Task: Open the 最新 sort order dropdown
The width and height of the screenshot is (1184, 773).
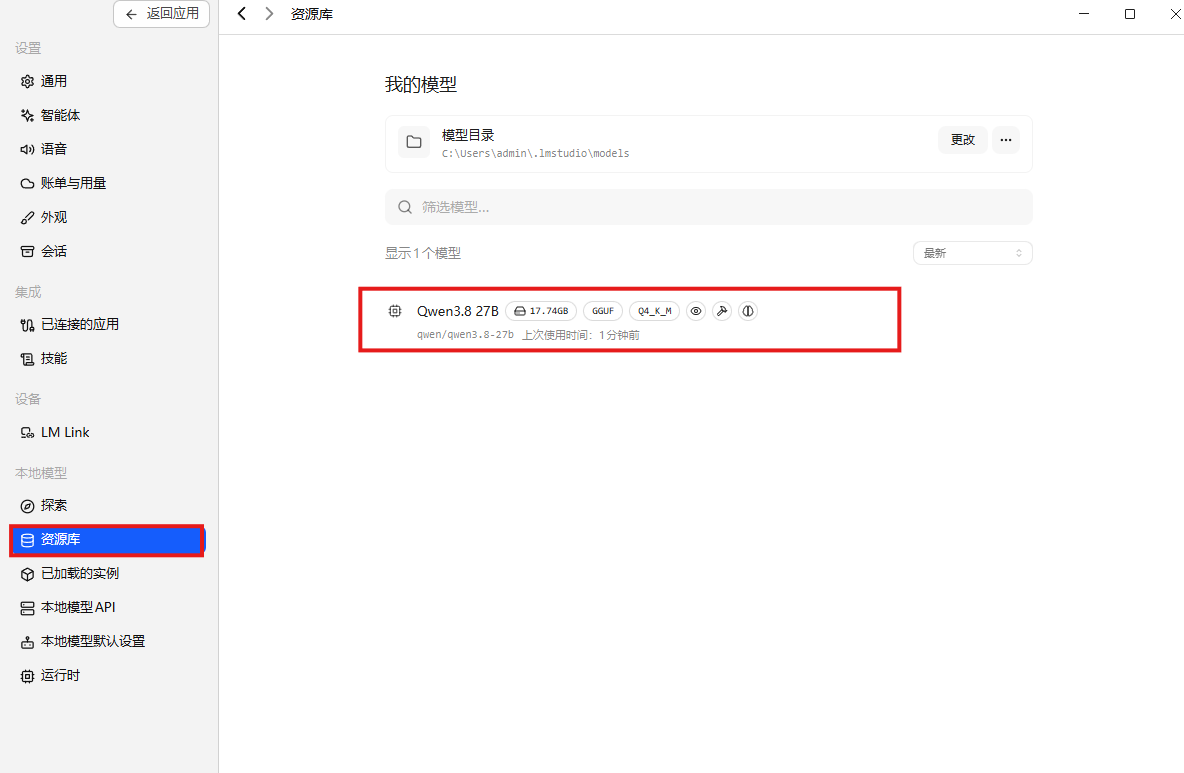Action: coord(973,253)
